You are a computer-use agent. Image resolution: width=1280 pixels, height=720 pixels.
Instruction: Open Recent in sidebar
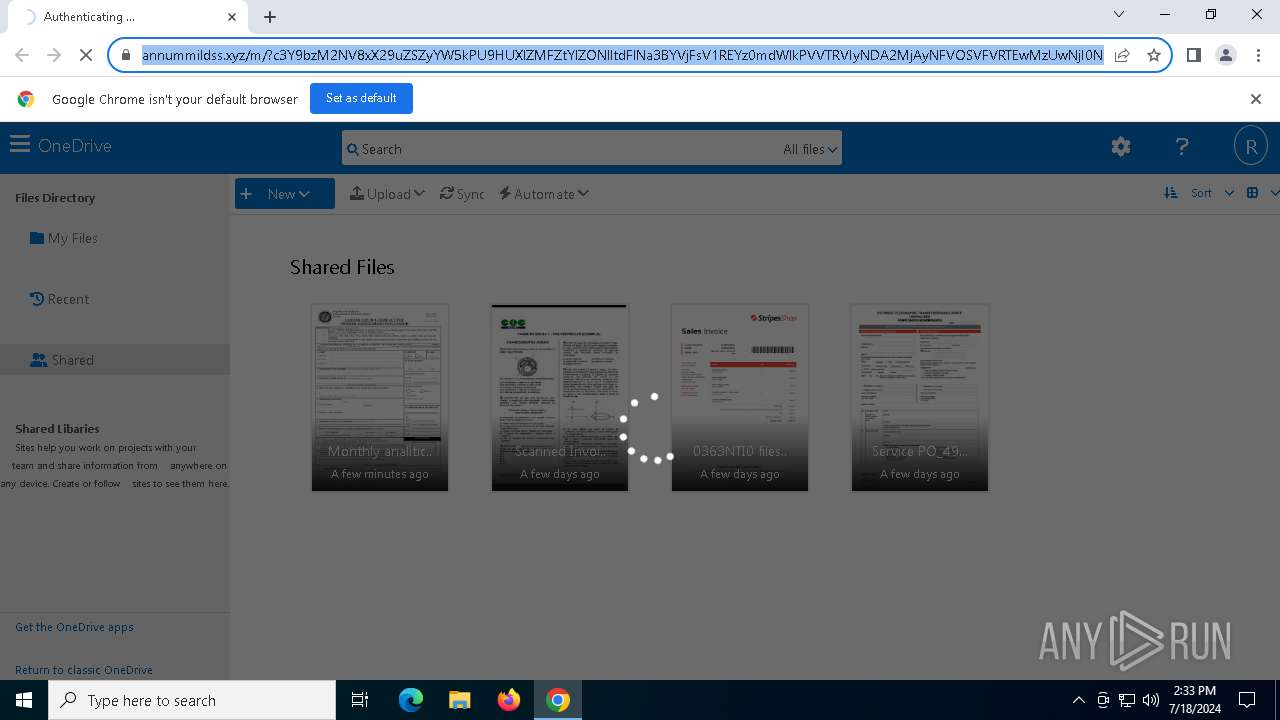pos(60,299)
